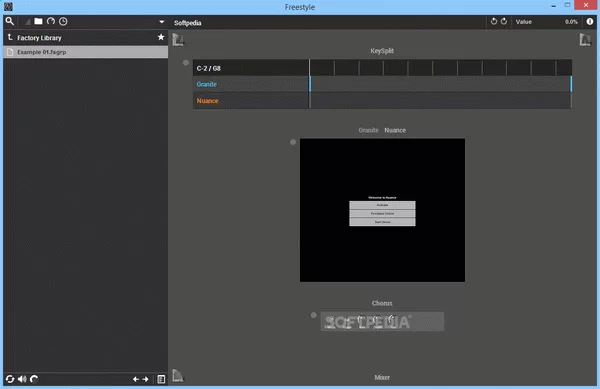Viewport: 600px width, 389px height.
Task: Click the Value label in the top bar
Action: click(x=523, y=22)
